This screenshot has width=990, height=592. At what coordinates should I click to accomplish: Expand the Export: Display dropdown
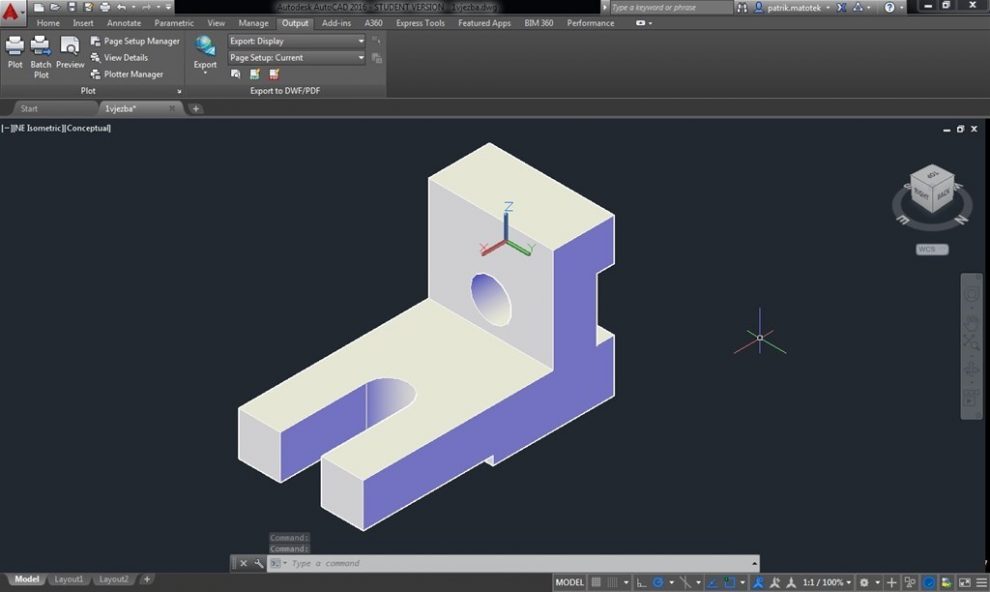tap(297, 41)
